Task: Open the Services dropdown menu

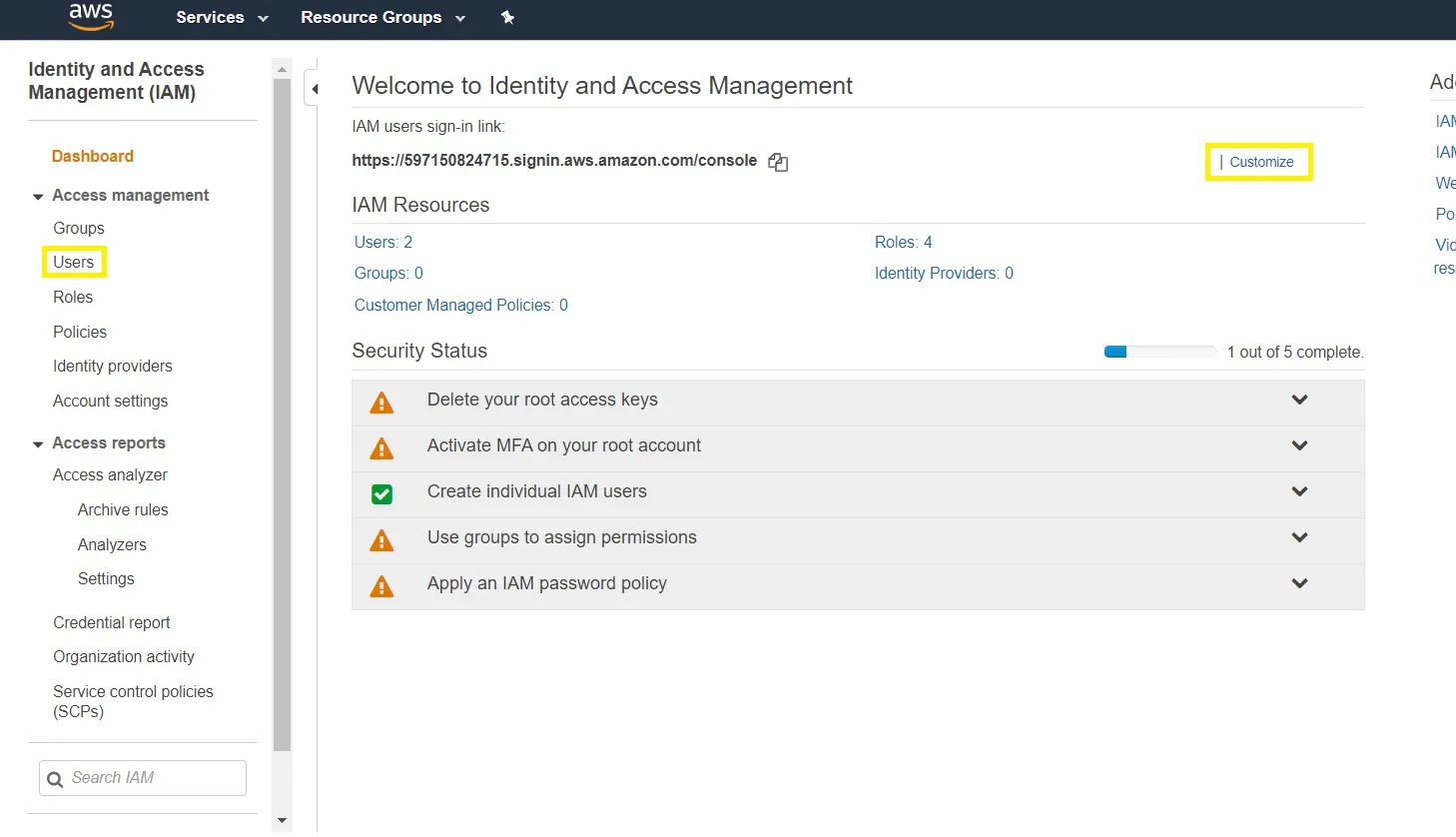Action: [222, 17]
